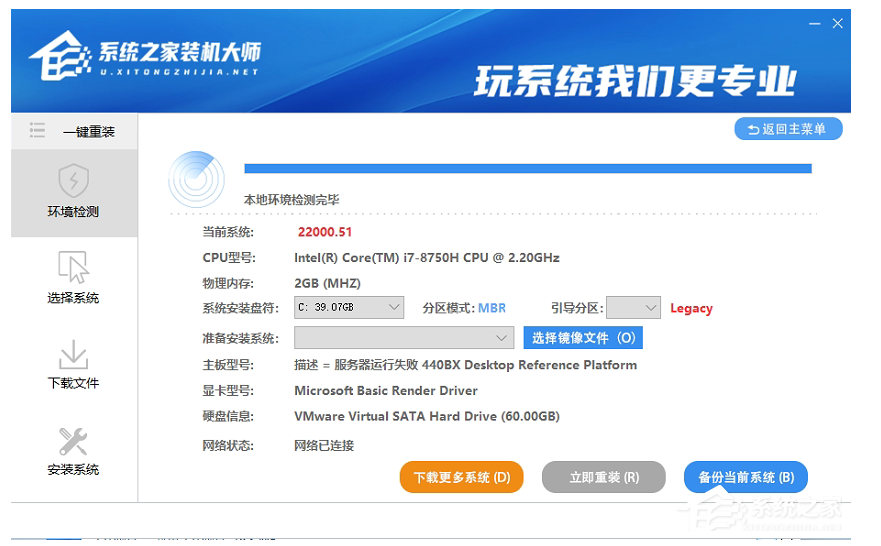Image resolution: width=881 pixels, height=546 pixels.
Task: Click the radar scan icon
Action: pos(196,180)
